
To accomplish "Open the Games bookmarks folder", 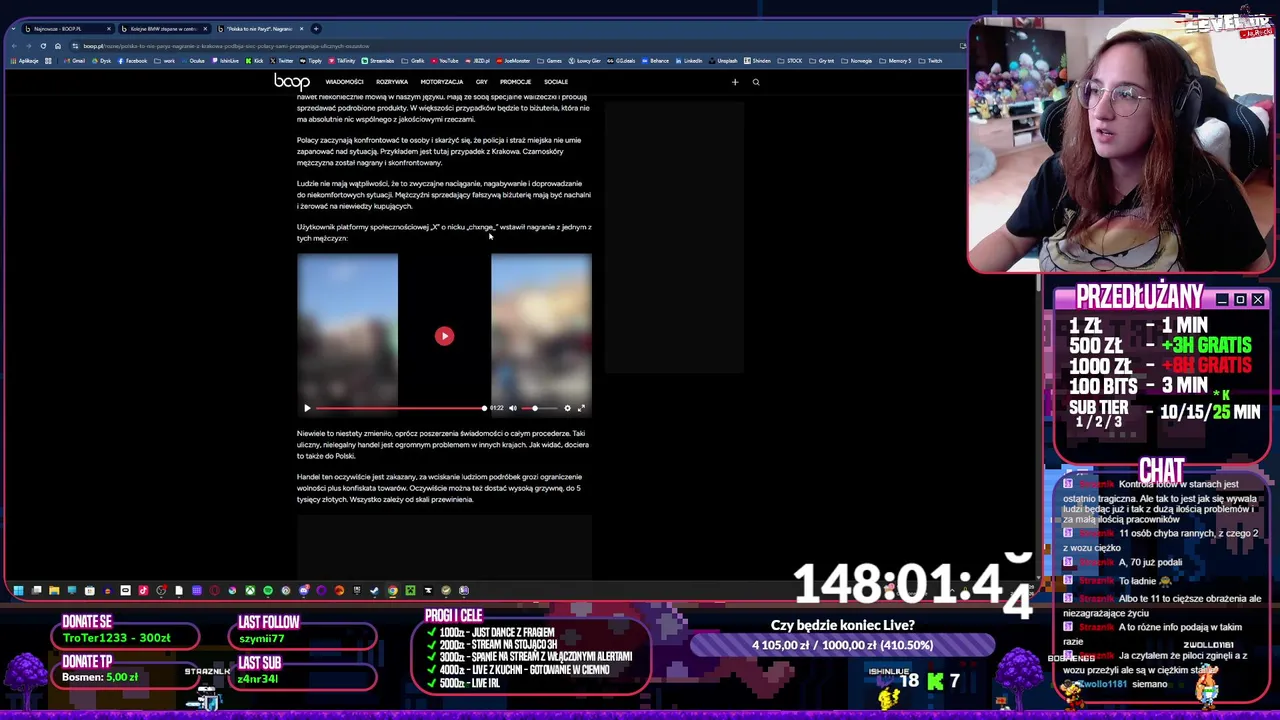I will [x=550, y=61].
